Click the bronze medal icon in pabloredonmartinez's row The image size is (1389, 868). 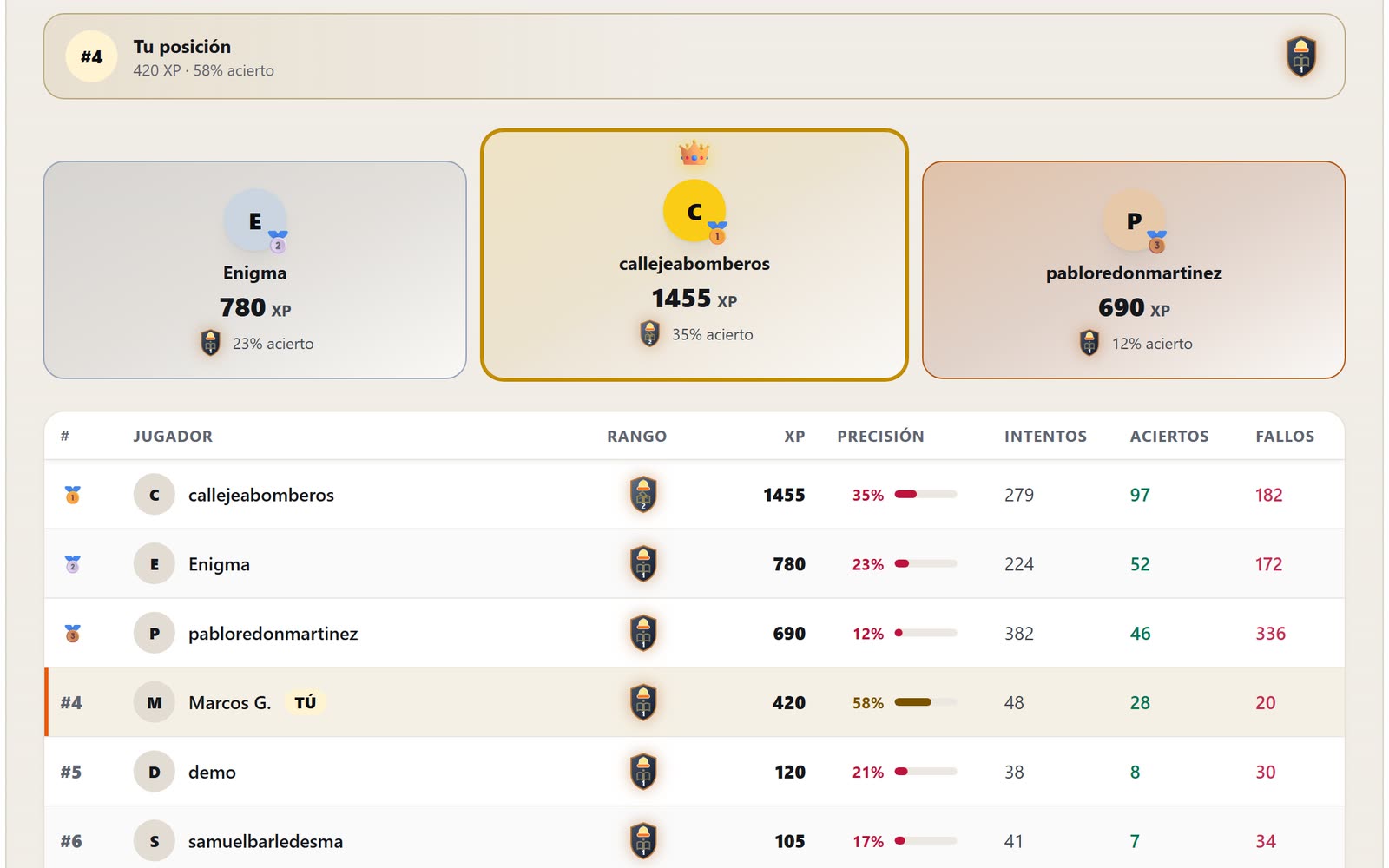click(73, 634)
